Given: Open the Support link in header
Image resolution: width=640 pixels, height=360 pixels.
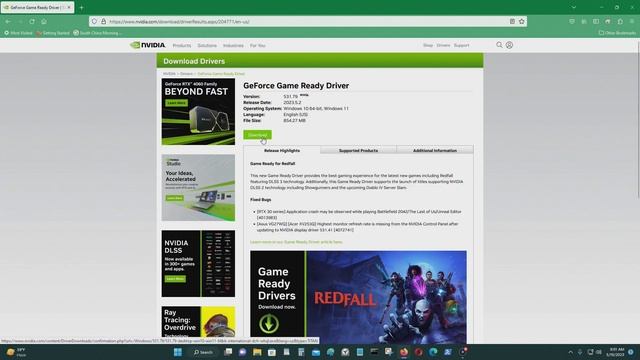Looking at the screenshot, I should (x=461, y=45).
